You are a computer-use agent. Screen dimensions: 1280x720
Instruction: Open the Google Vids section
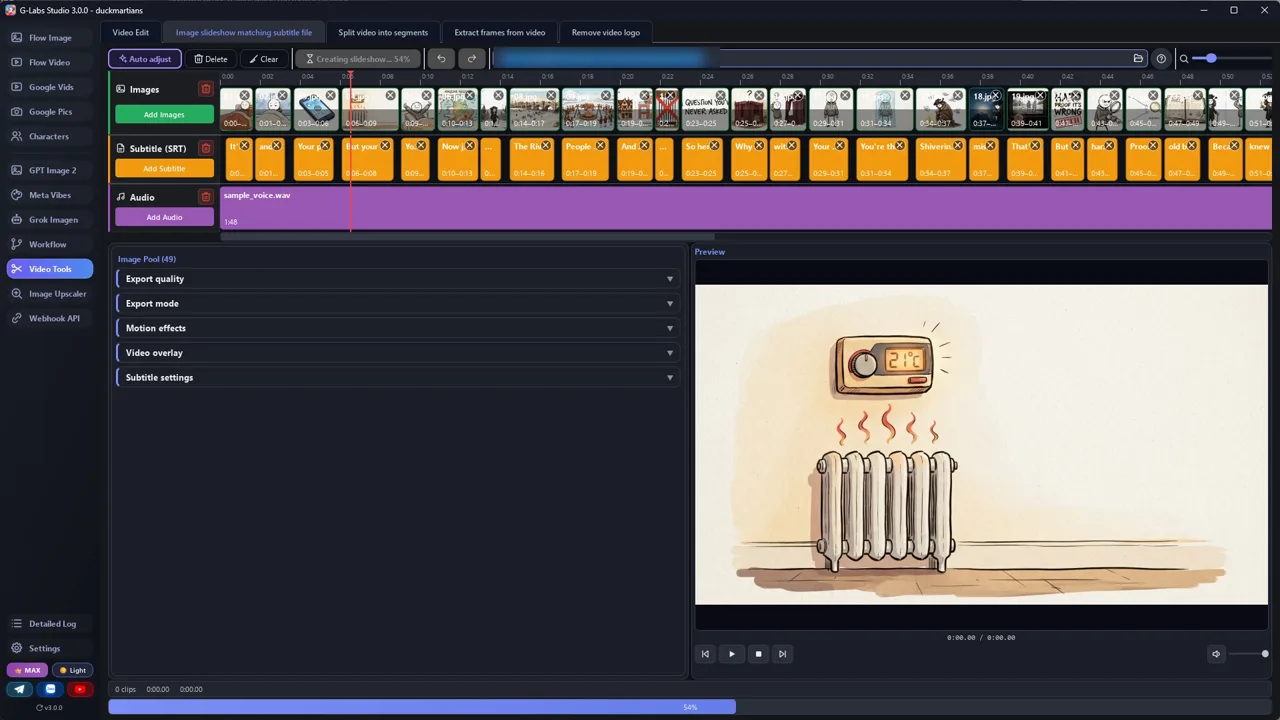(x=50, y=87)
